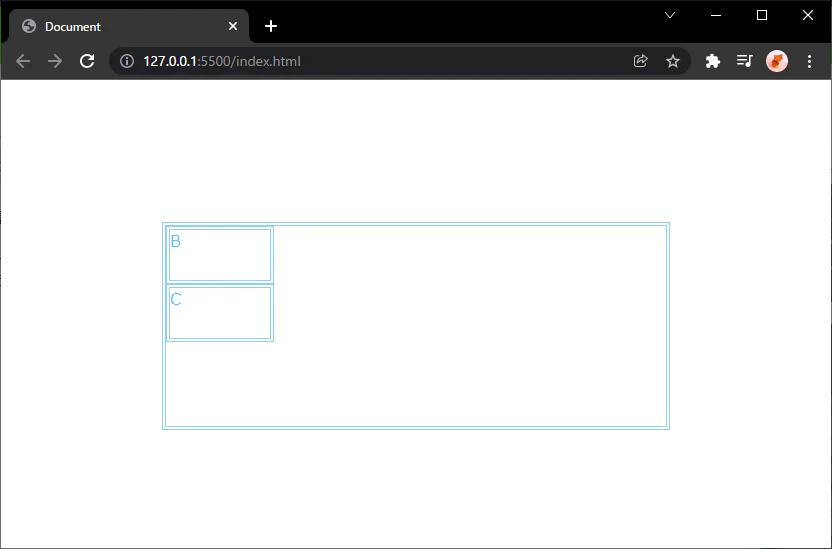View site information icon in address bar
The width and height of the screenshot is (832, 549).
pyautogui.click(x=127, y=61)
